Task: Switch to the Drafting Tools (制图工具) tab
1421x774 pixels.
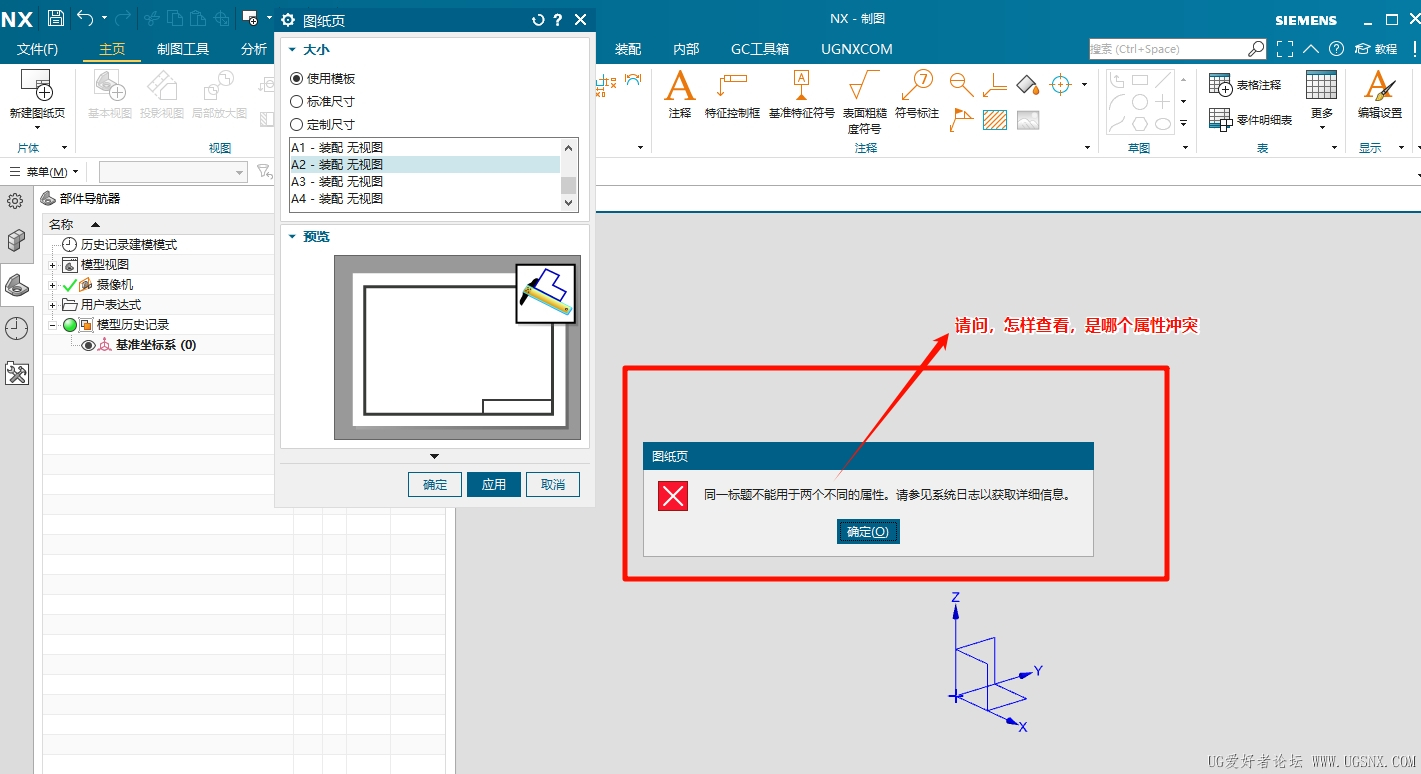Action: click(x=183, y=49)
